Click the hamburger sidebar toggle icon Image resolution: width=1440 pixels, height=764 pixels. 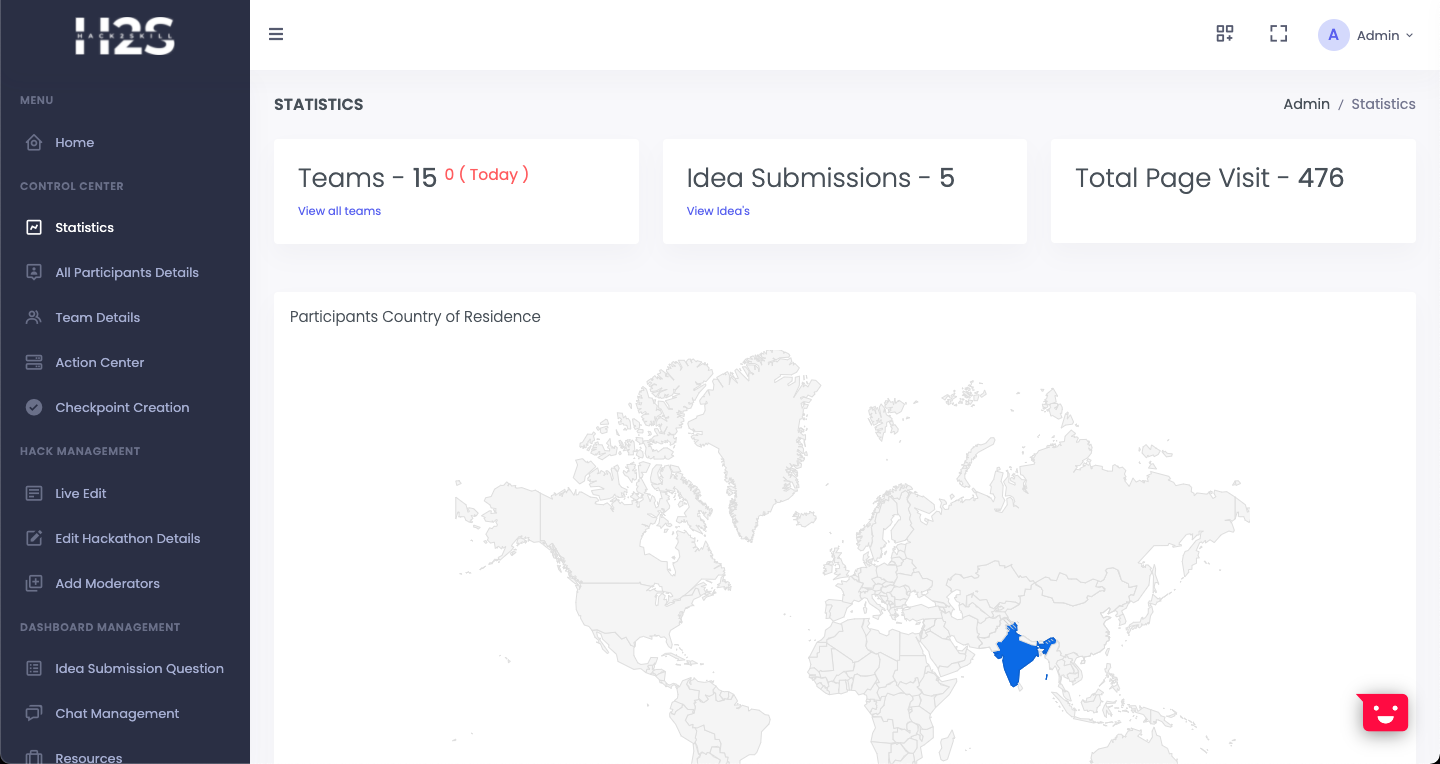276,34
